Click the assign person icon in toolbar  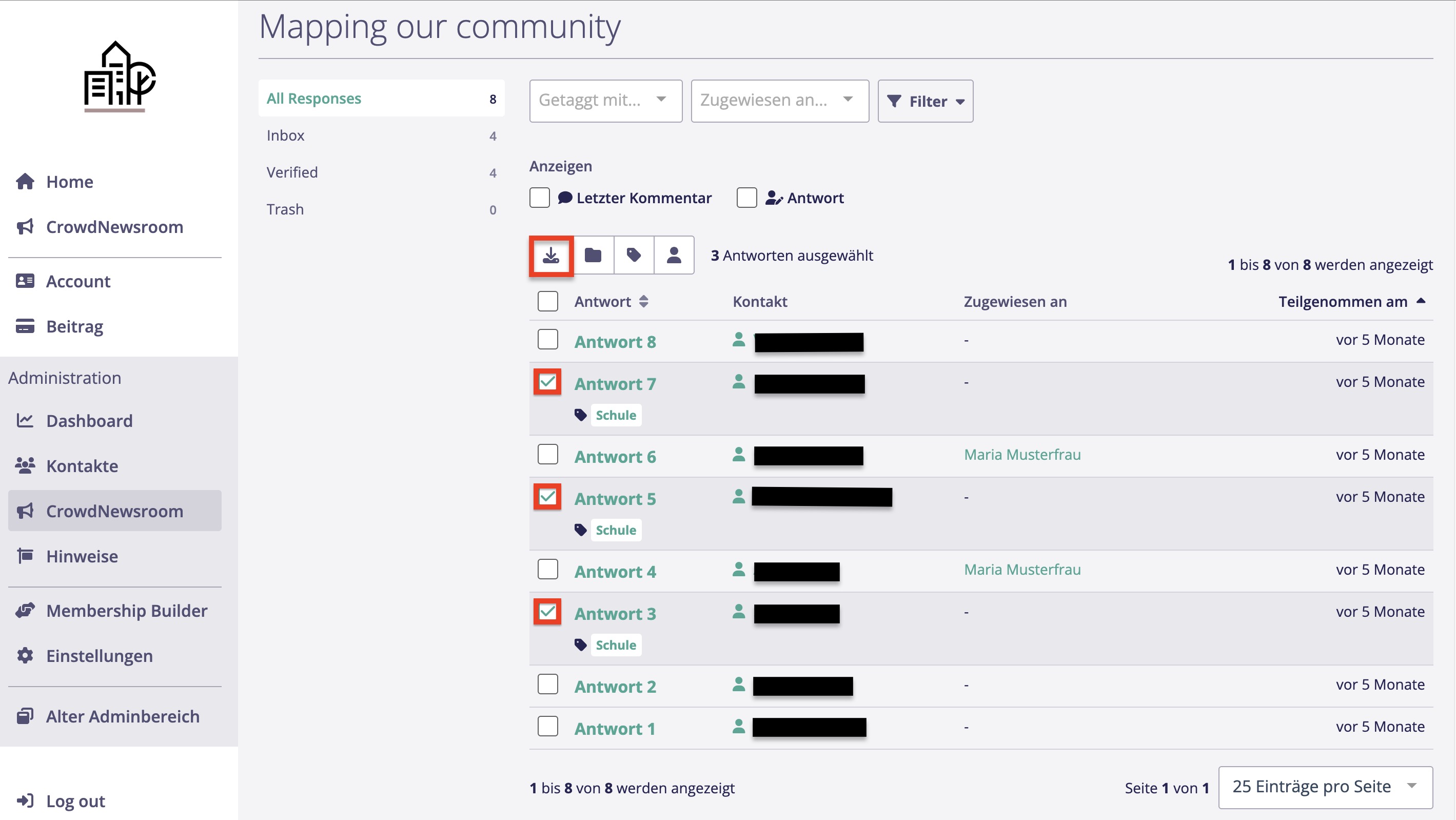pyautogui.click(x=673, y=255)
